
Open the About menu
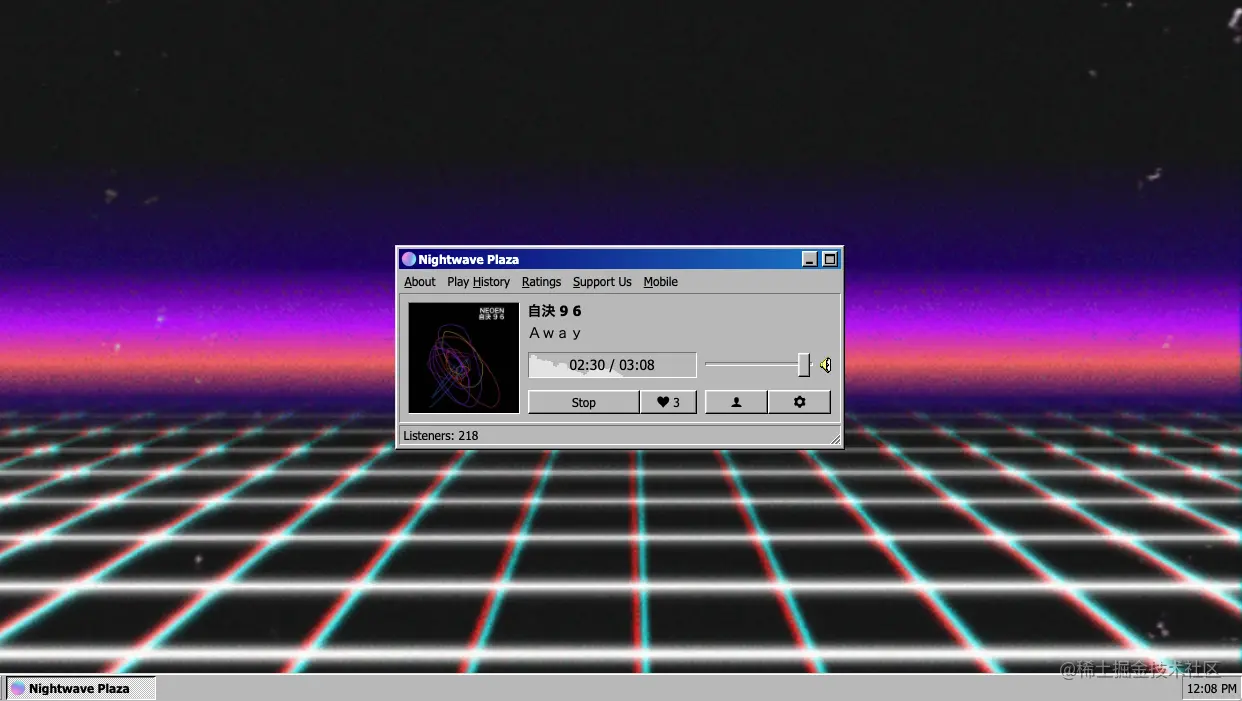coord(420,282)
